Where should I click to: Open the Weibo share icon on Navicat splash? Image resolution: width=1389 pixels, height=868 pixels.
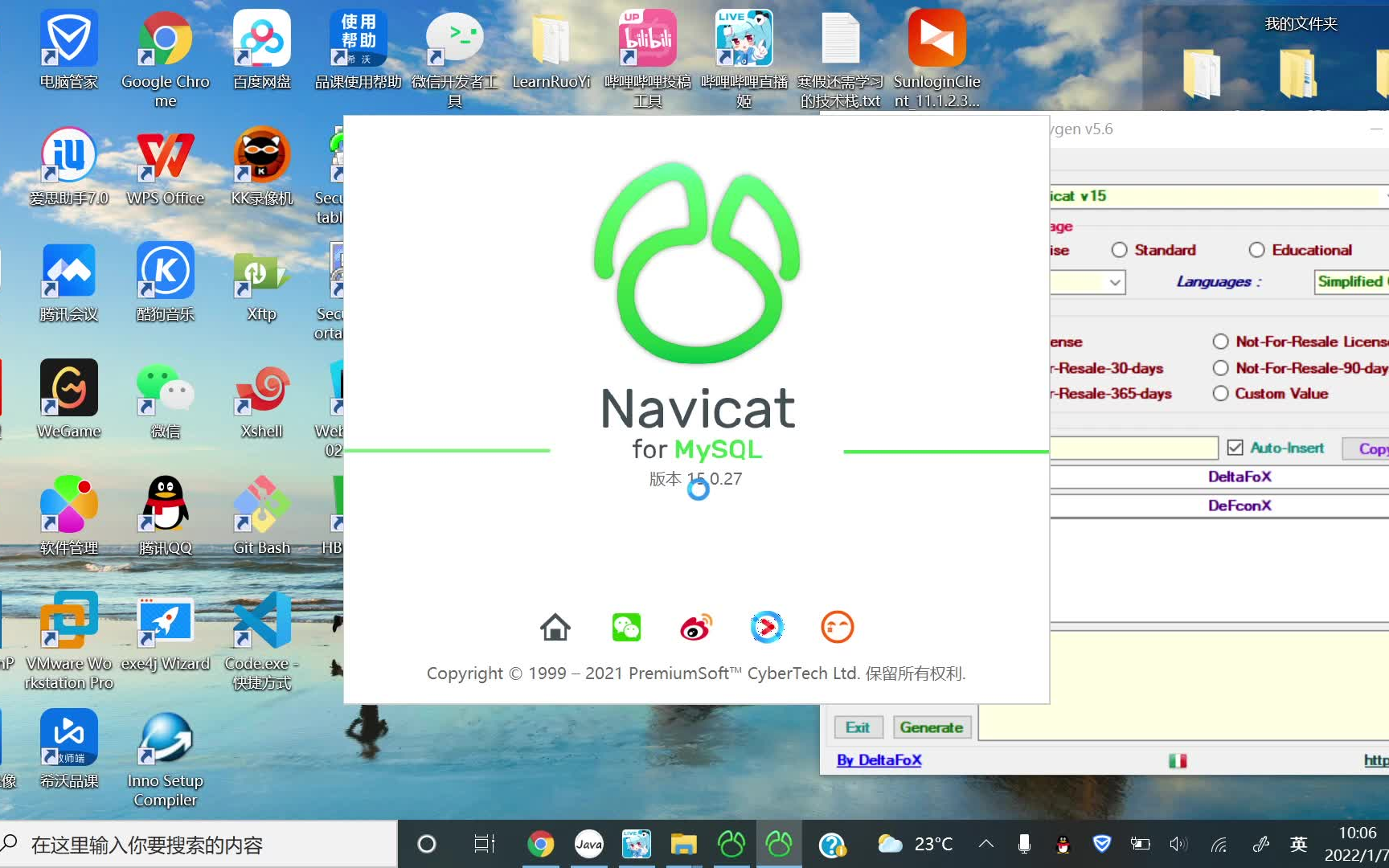696,627
